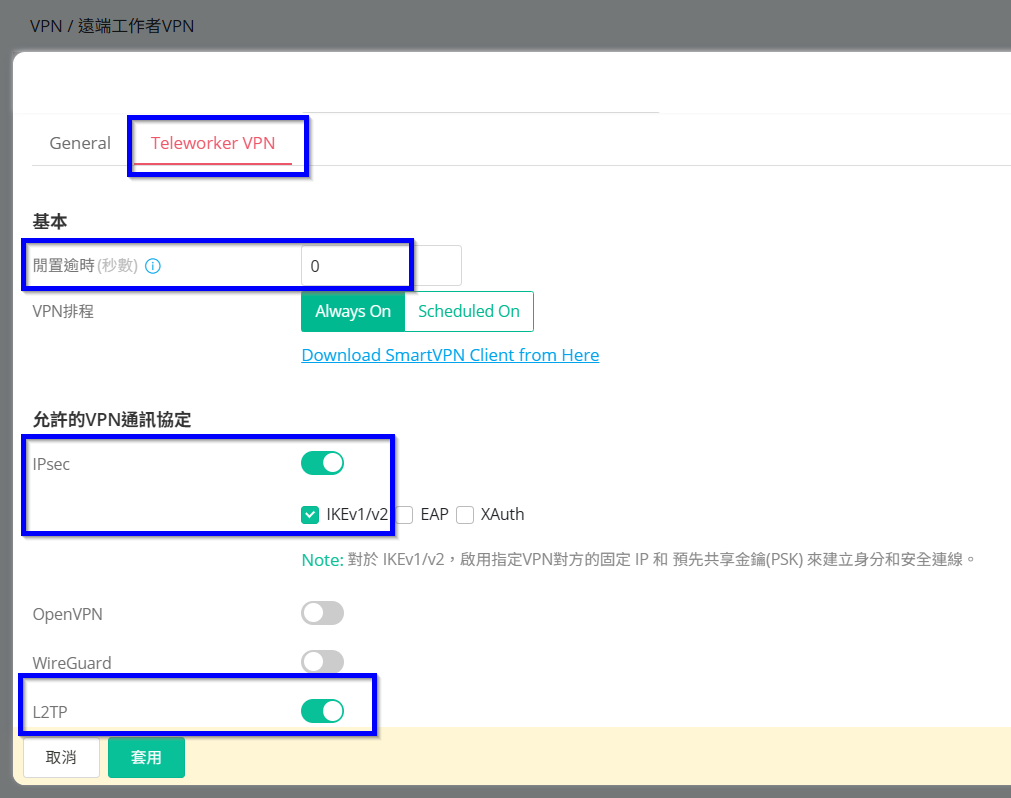Viewport: 1011px width, 798px height.
Task: Uncheck the IKEv1/v2 checkbox
Action: pos(310,515)
